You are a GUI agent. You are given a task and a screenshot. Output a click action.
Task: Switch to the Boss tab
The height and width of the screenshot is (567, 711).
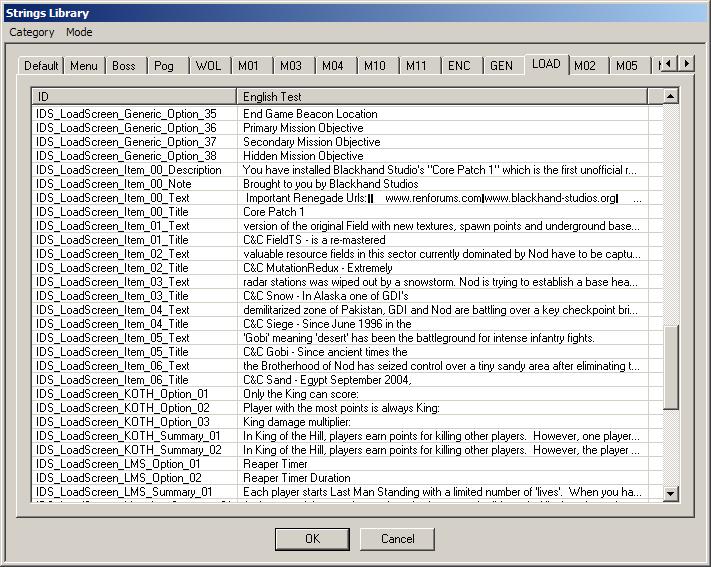(x=124, y=66)
